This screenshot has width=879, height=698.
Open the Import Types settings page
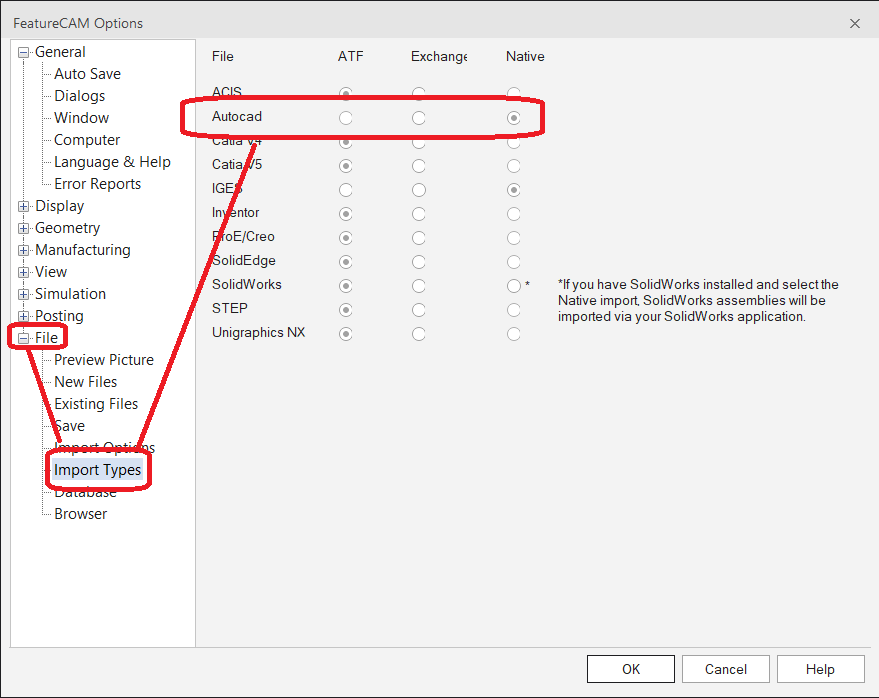tap(98, 469)
